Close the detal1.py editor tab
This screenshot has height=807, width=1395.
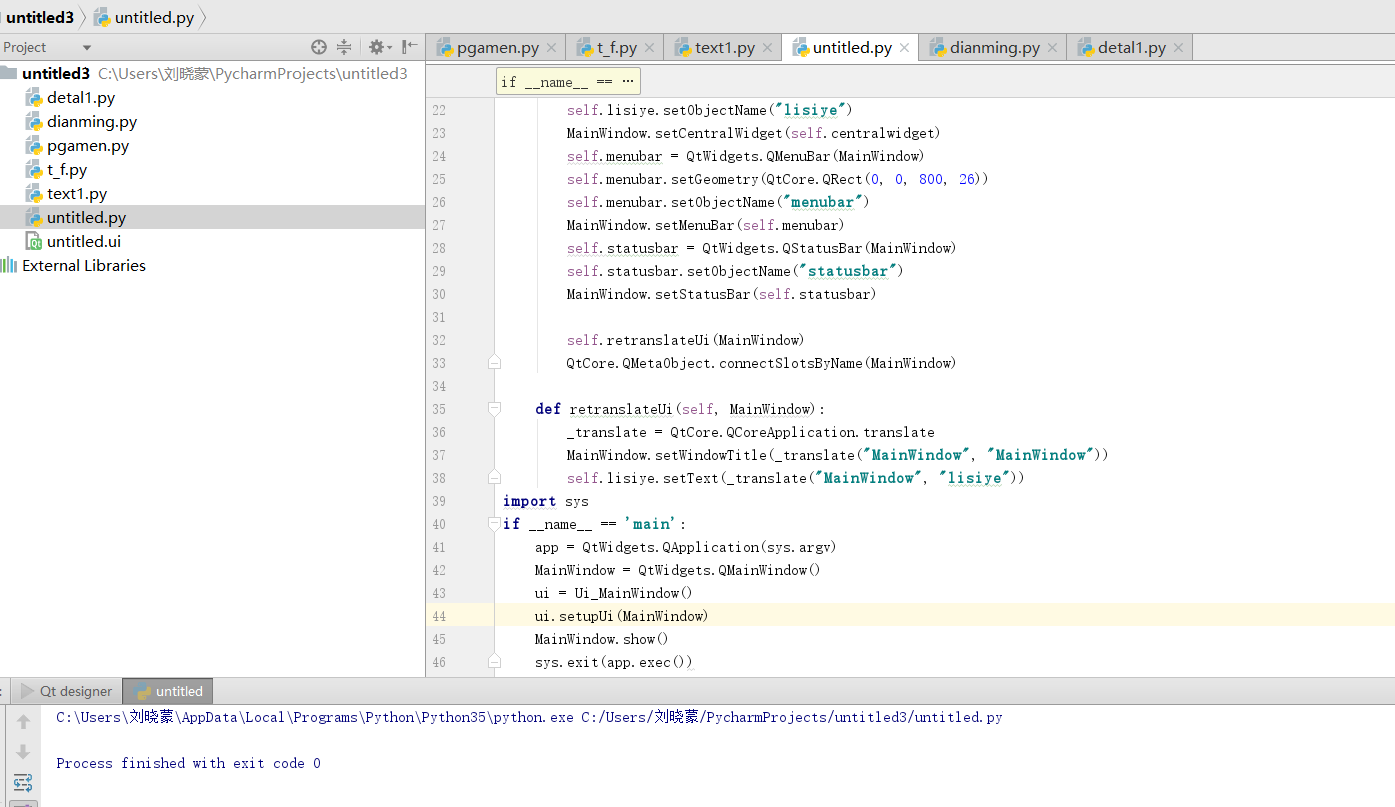pos(1178,48)
